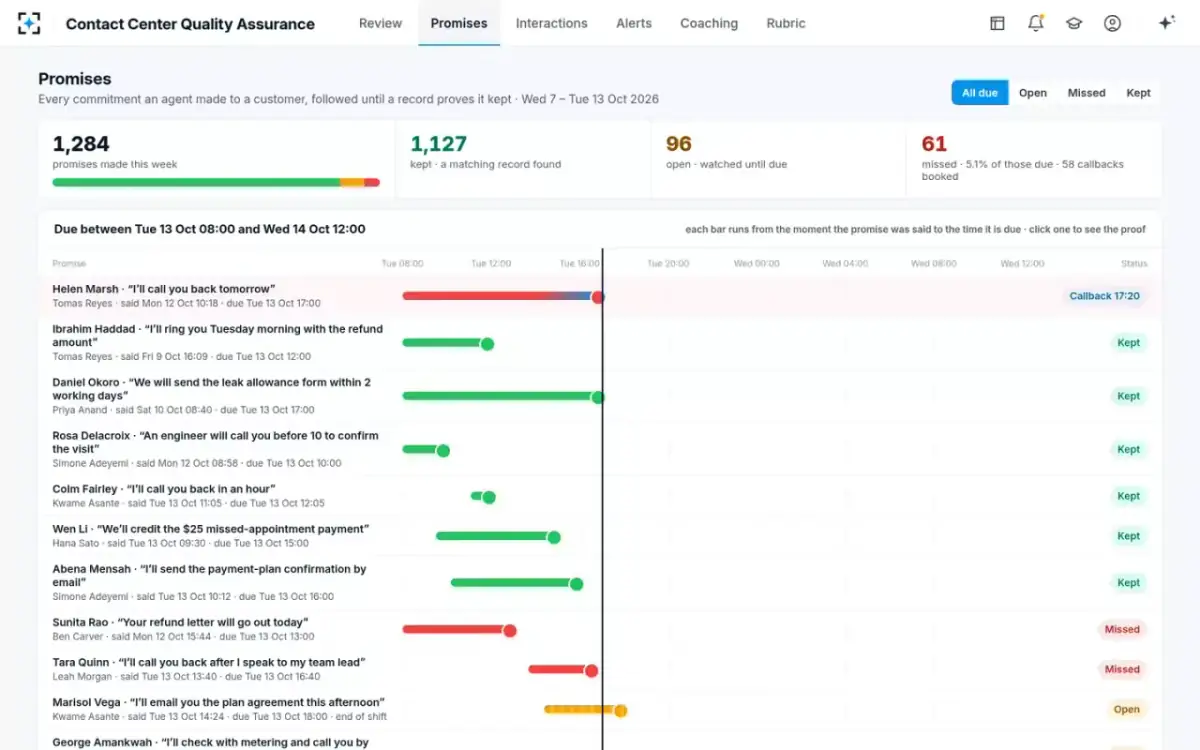Click Wen Li's green timeline bar

[x=497, y=536]
